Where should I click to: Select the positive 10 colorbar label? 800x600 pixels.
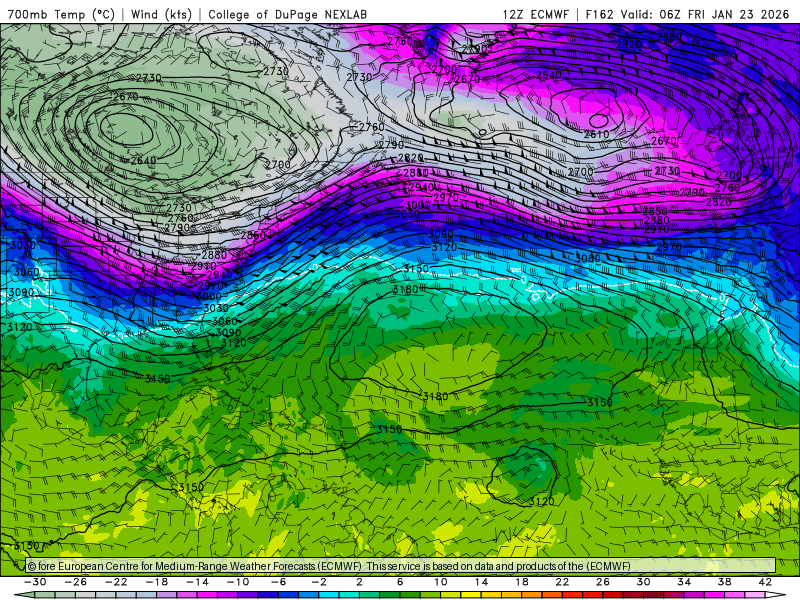[441, 582]
